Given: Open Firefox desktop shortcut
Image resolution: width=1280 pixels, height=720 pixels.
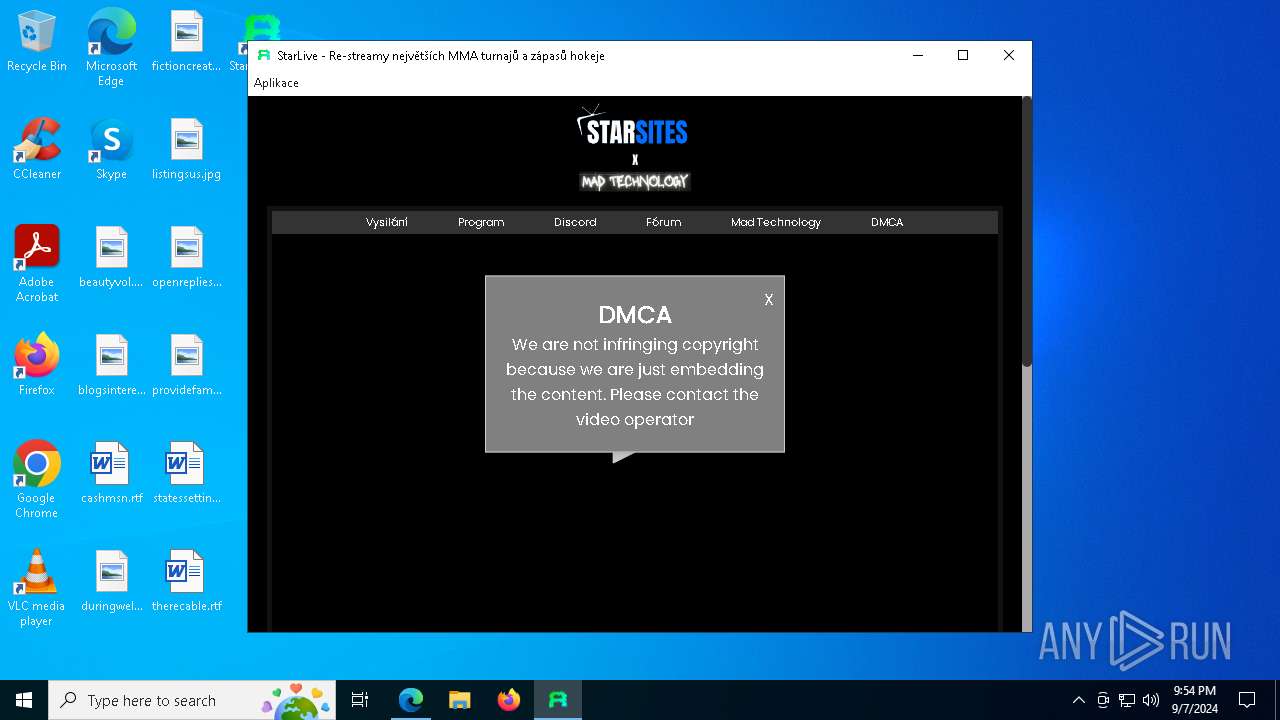Looking at the screenshot, I should tap(37, 365).
